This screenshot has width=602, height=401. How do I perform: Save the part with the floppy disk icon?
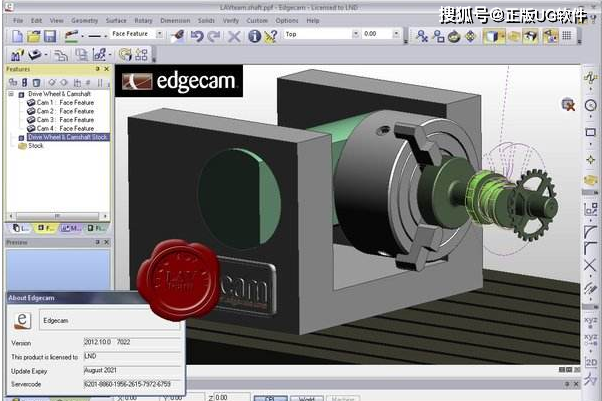pos(50,36)
